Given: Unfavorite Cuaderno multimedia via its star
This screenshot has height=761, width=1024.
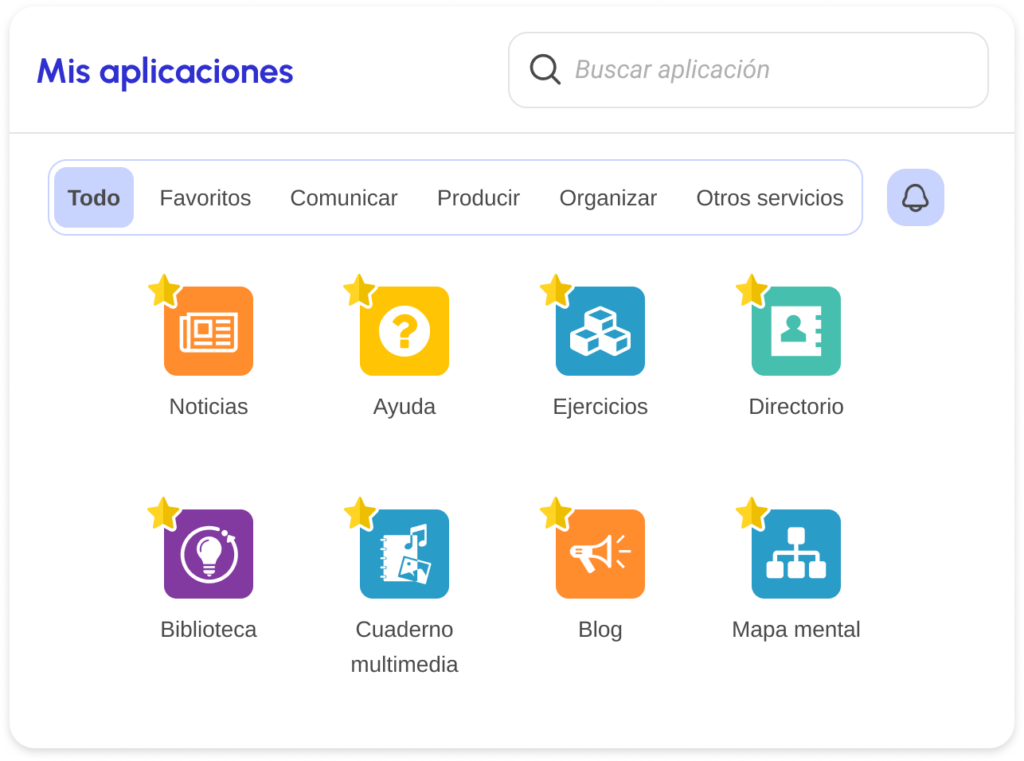Looking at the screenshot, I should point(360,513).
